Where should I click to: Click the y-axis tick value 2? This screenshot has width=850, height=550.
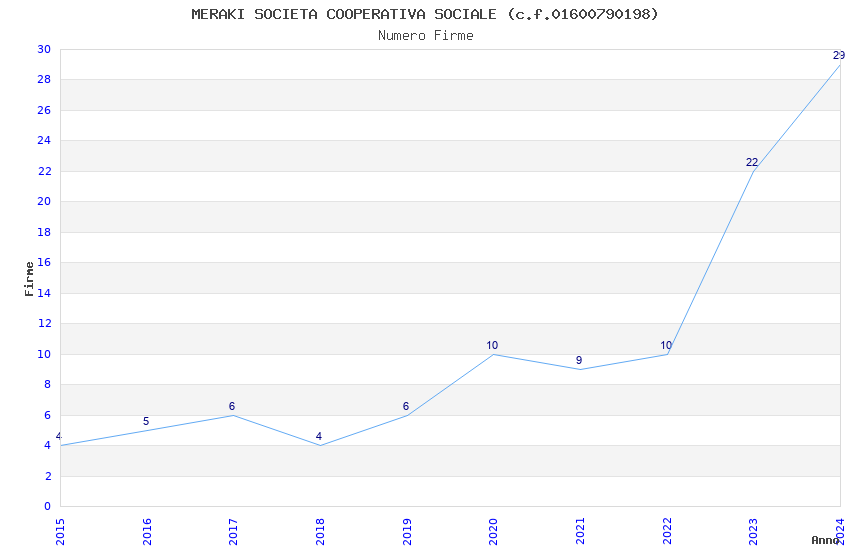pyautogui.click(x=48, y=476)
